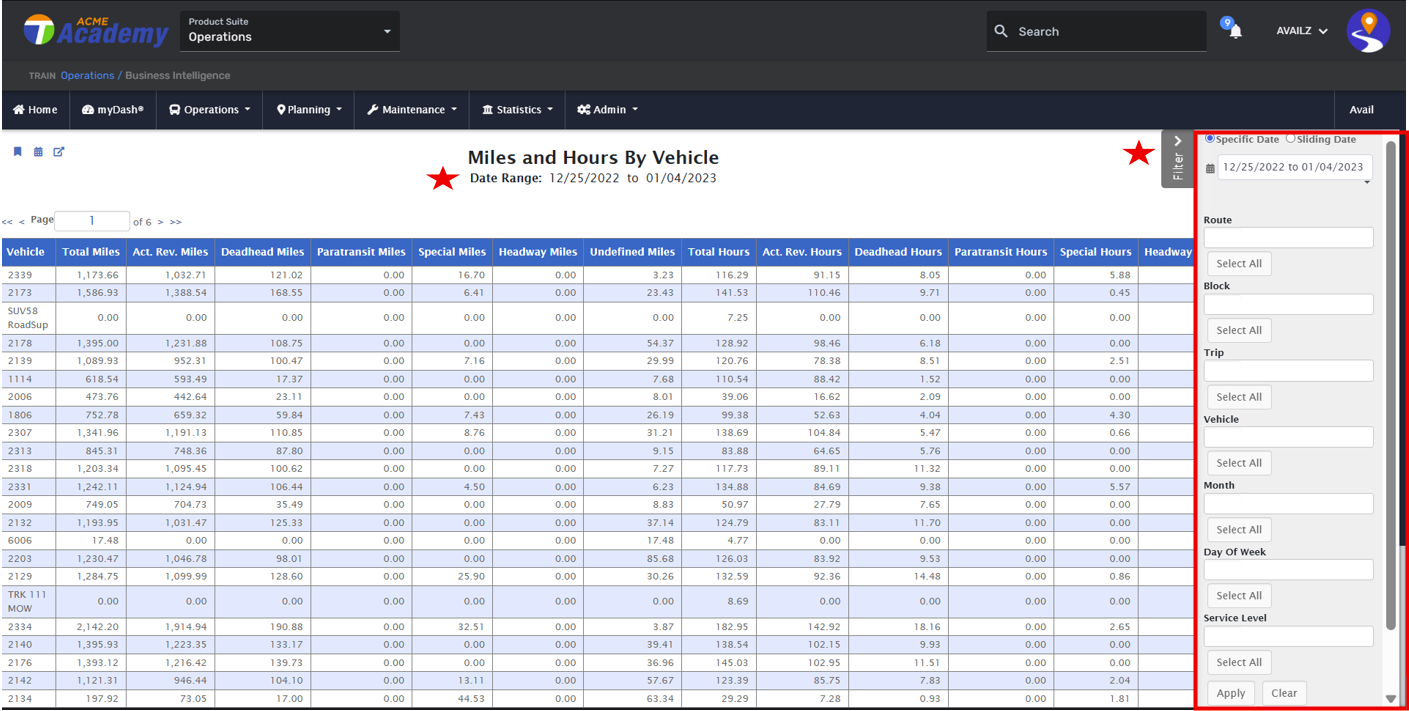Click the Clear filter button
1409x711 pixels.
(x=1284, y=693)
